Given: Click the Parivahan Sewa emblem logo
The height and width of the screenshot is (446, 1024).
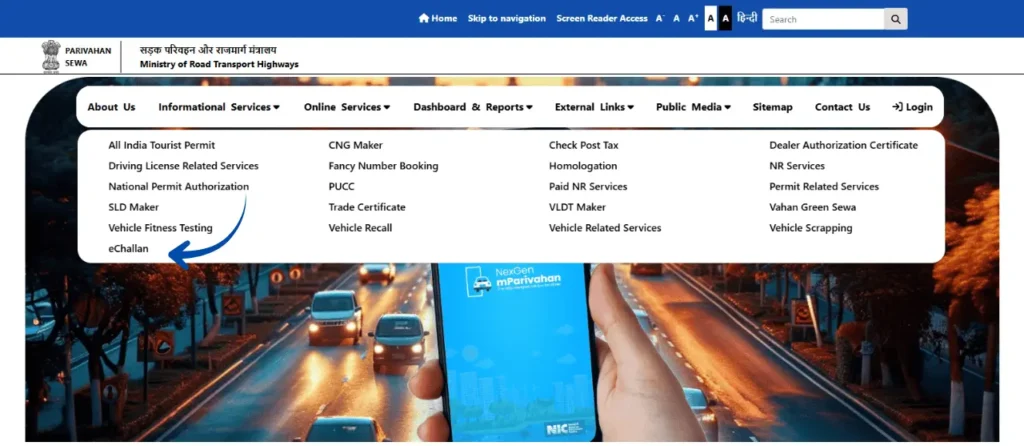Looking at the screenshot, I should point(51,57).
